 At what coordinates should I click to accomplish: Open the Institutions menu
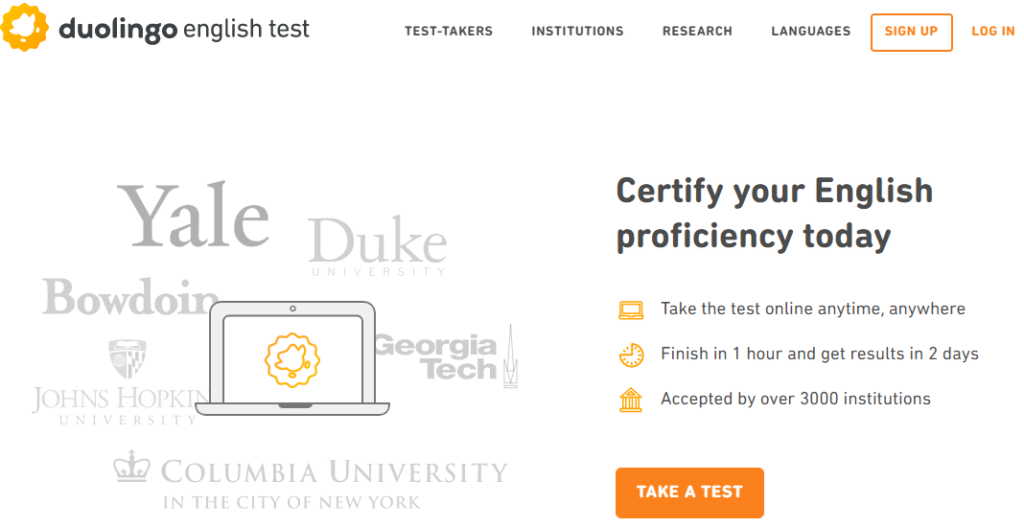[x=577, y=31]
